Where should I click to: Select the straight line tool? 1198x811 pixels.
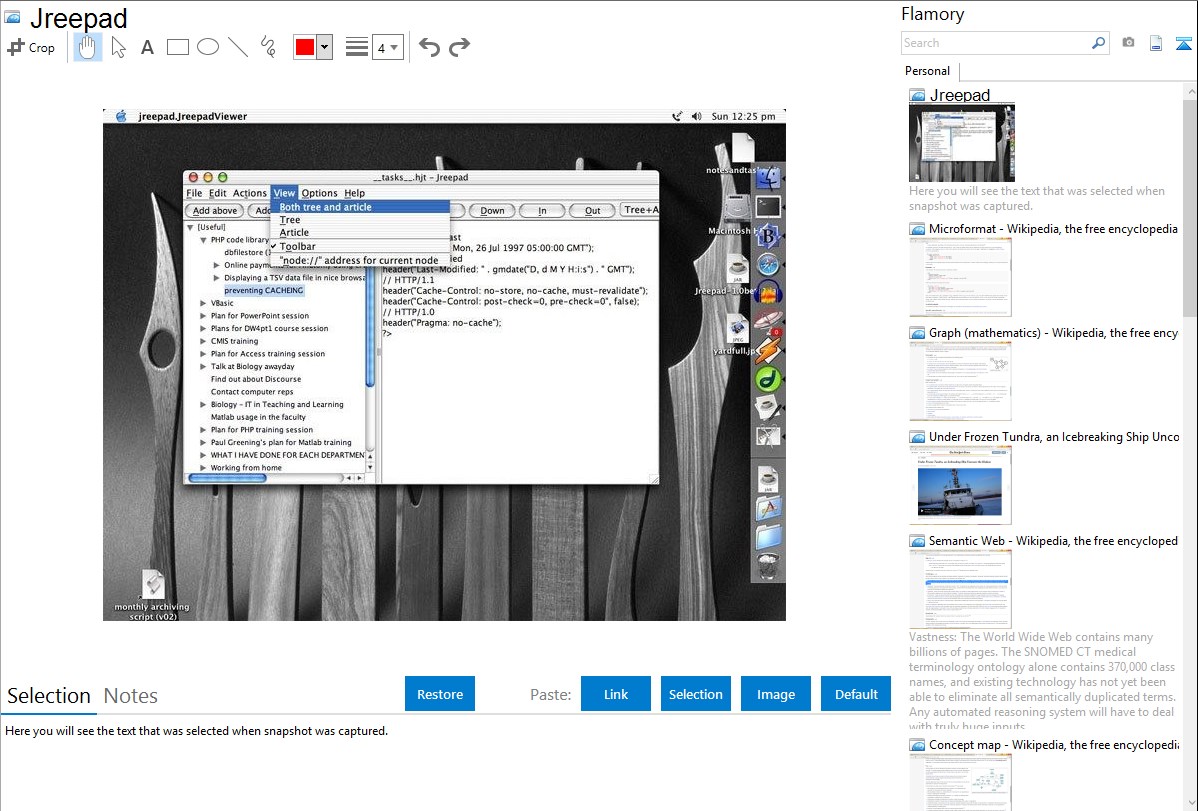click(x=238, y=47)
